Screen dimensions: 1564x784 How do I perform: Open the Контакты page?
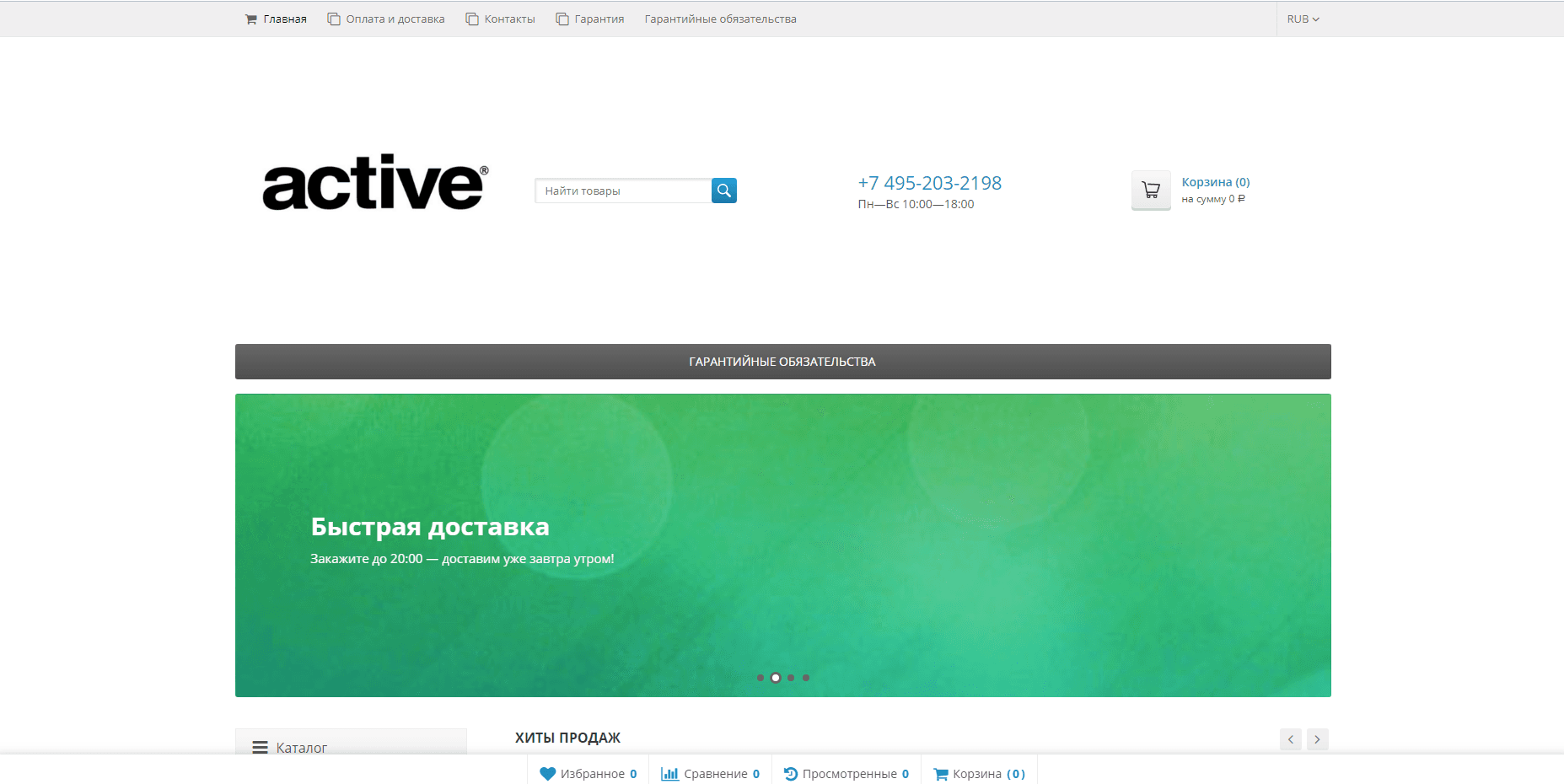tap(501, 19)
